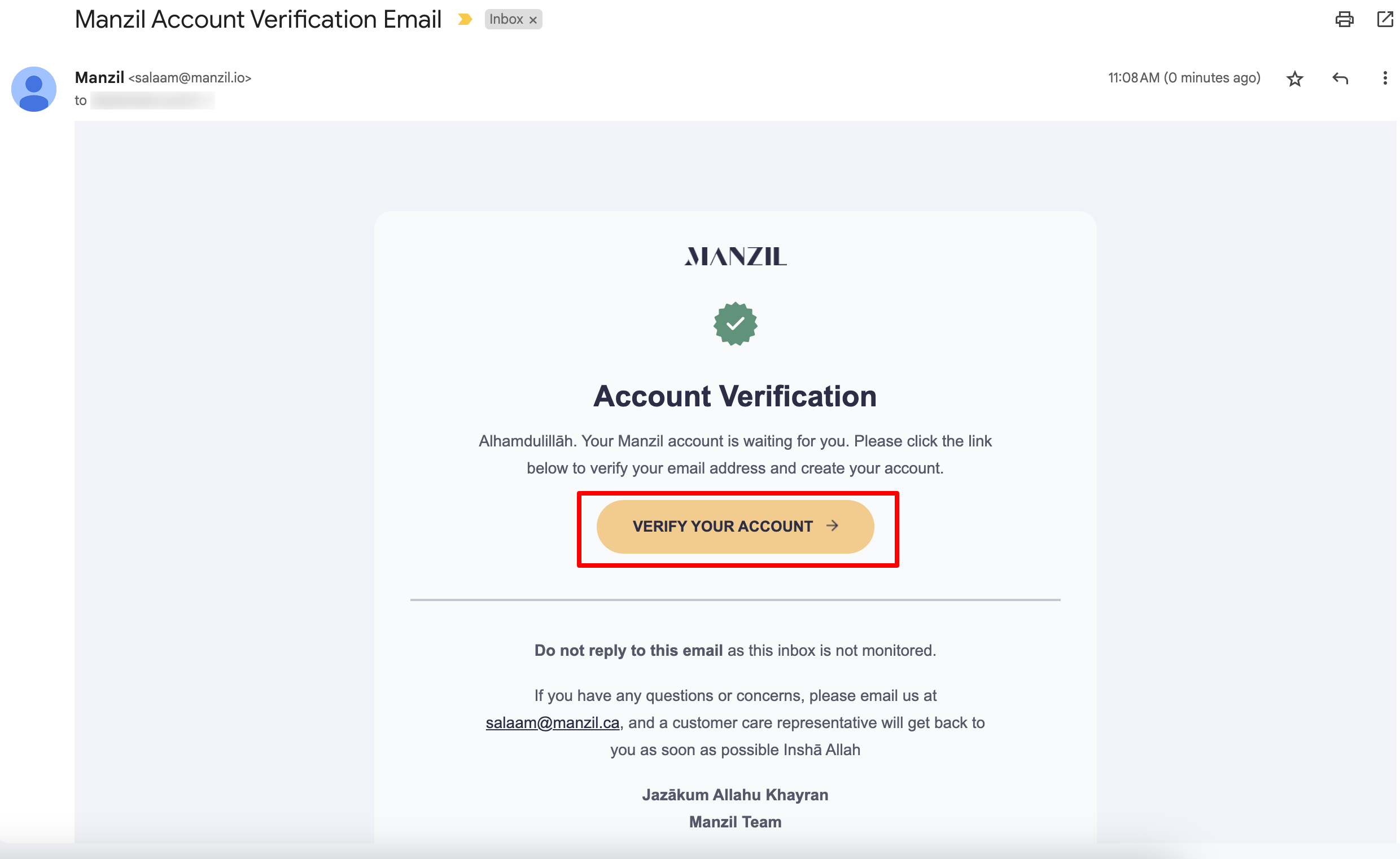The image size is (1400, 859).
Task: Open the salaam@manzil.ca email link
Action: tap(552, 722)
